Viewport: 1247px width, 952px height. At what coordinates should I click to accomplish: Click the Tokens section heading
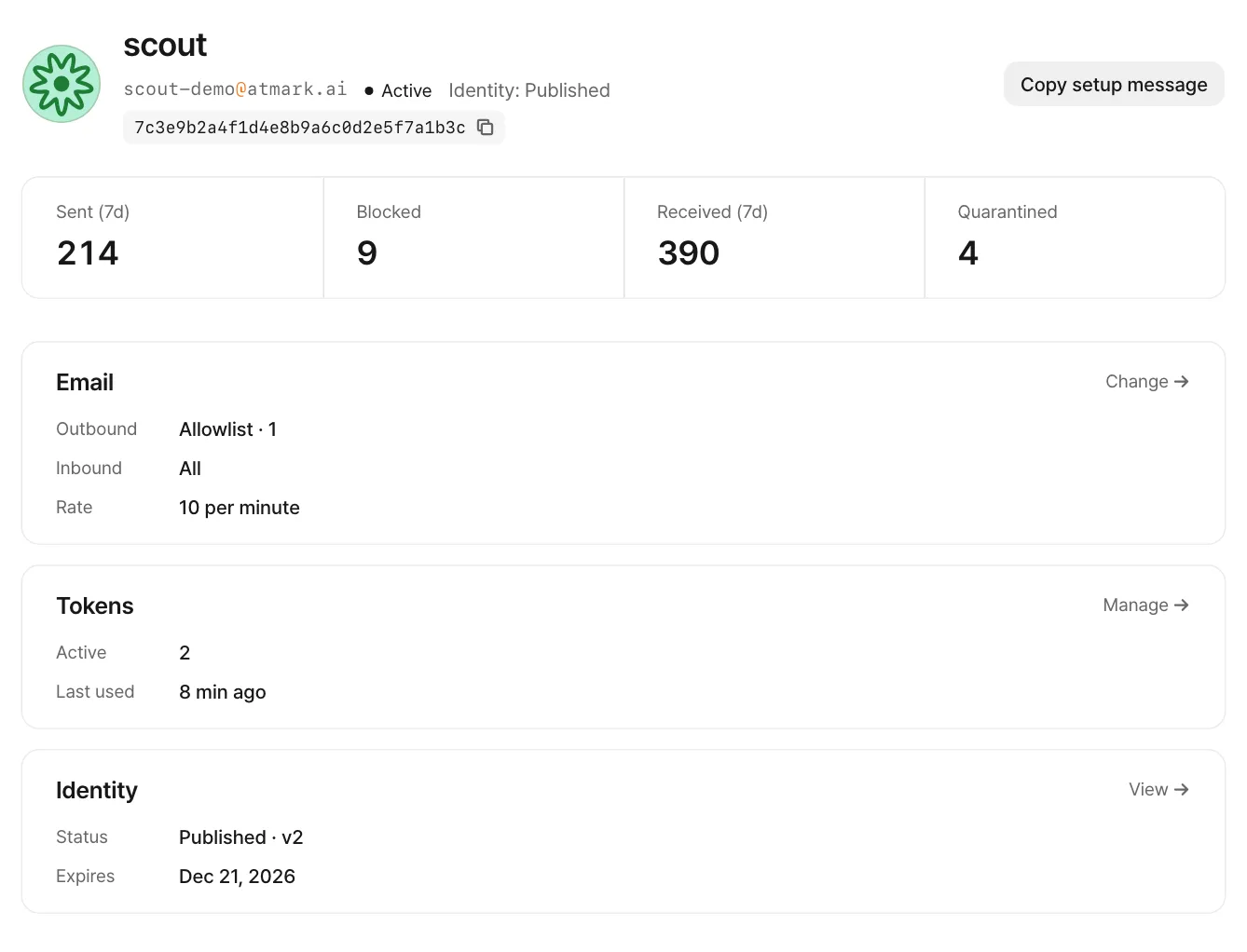tap(95, 606)
